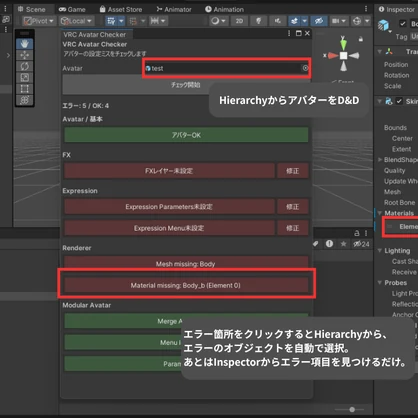418x418 pixels.
Task: Open the ruler snapping dropdown
Action: click(x=158, y=21)
